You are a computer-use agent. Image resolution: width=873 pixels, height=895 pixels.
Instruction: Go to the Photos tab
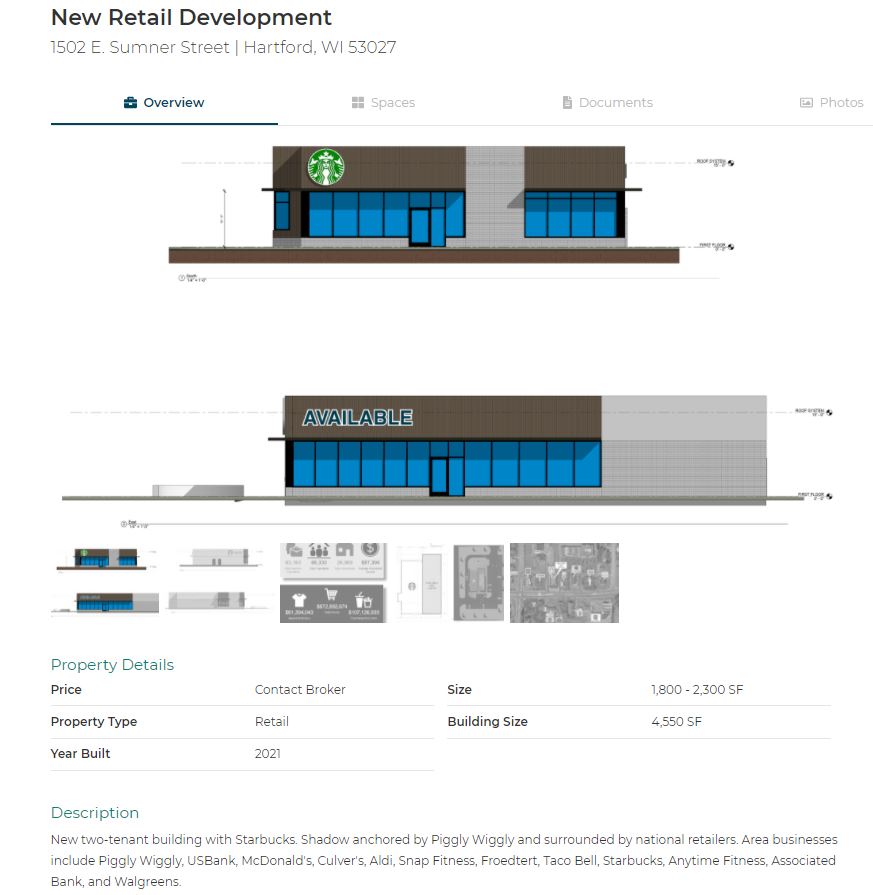831,103
